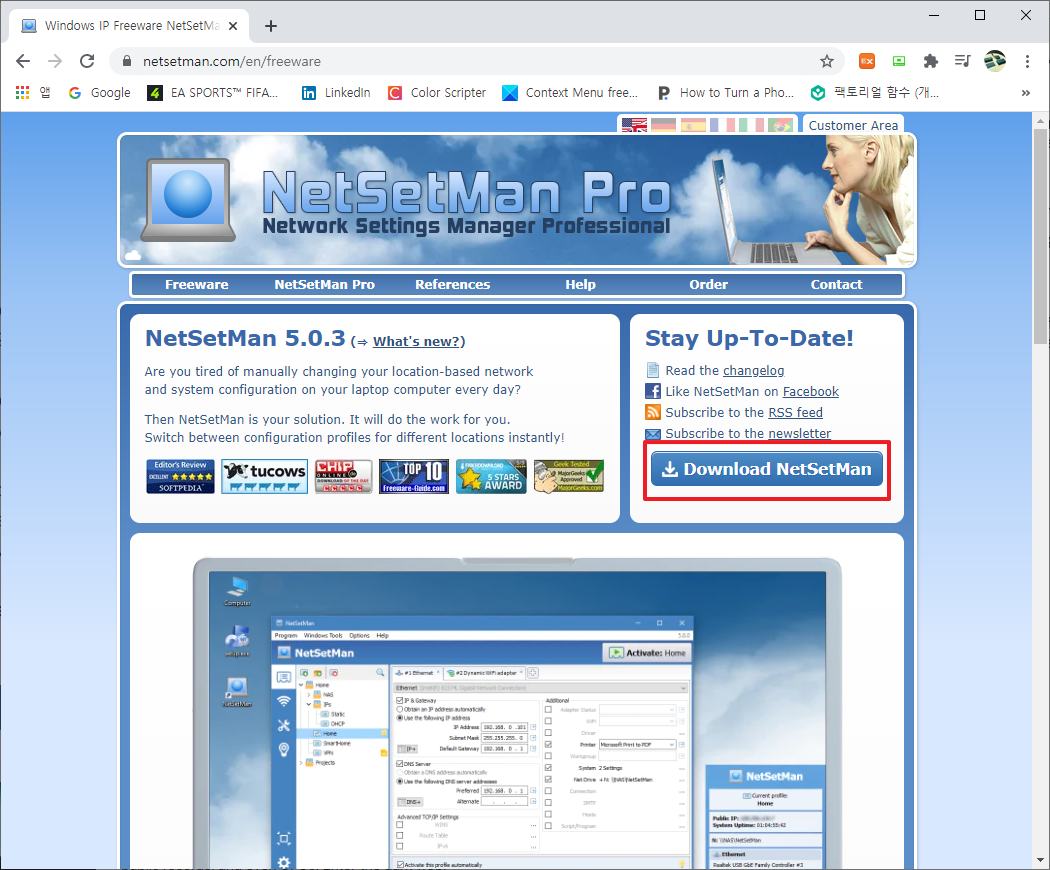Open a new browser tab
Image resolution: width=1050 pixels, height=870 pixels.
[271, 26]
